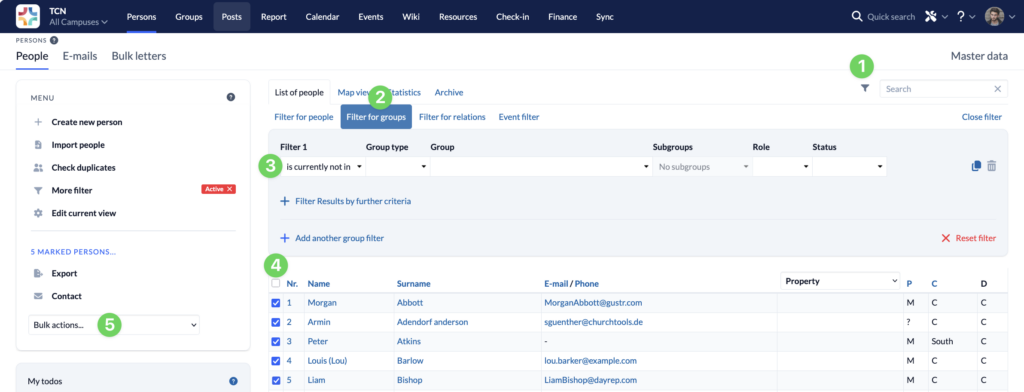
Task: Click the Import people menu entry
Action: point(78,145)
